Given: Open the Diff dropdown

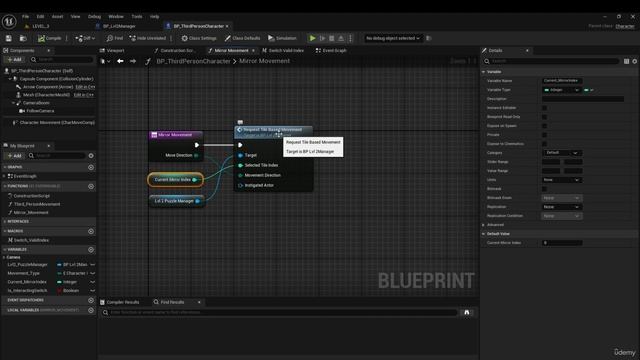Looking at the screenshot, I should coord(85,38).
